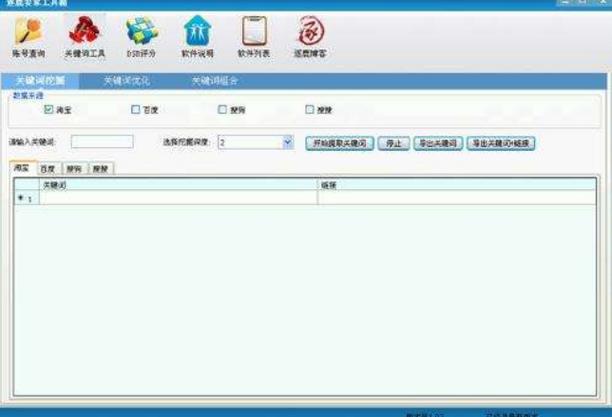Viewport: 612px width, 417px height.
Task: Click the 导出关键词 export button
Action: [438, 143]
